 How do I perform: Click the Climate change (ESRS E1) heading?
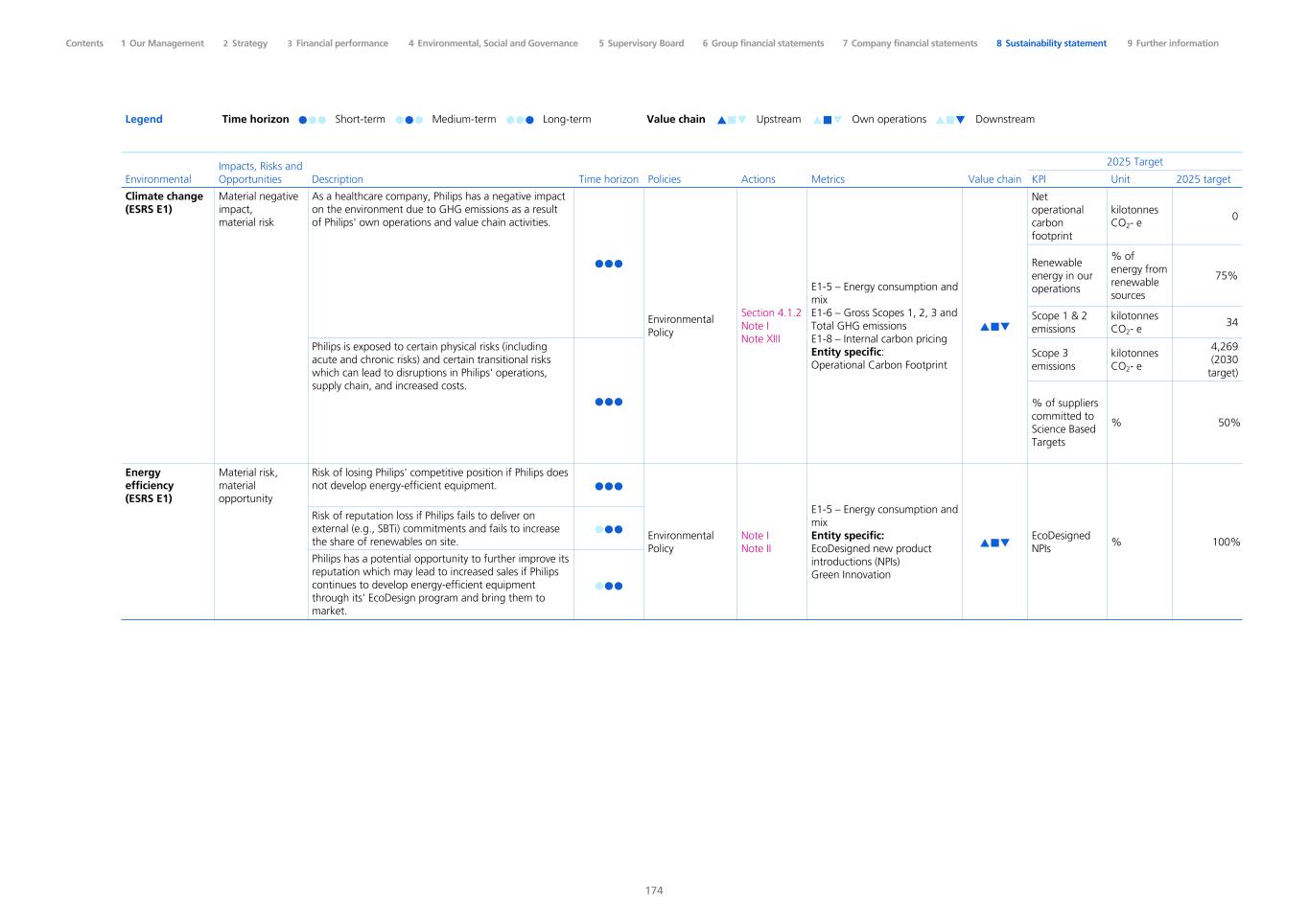[x=164, y=202]
